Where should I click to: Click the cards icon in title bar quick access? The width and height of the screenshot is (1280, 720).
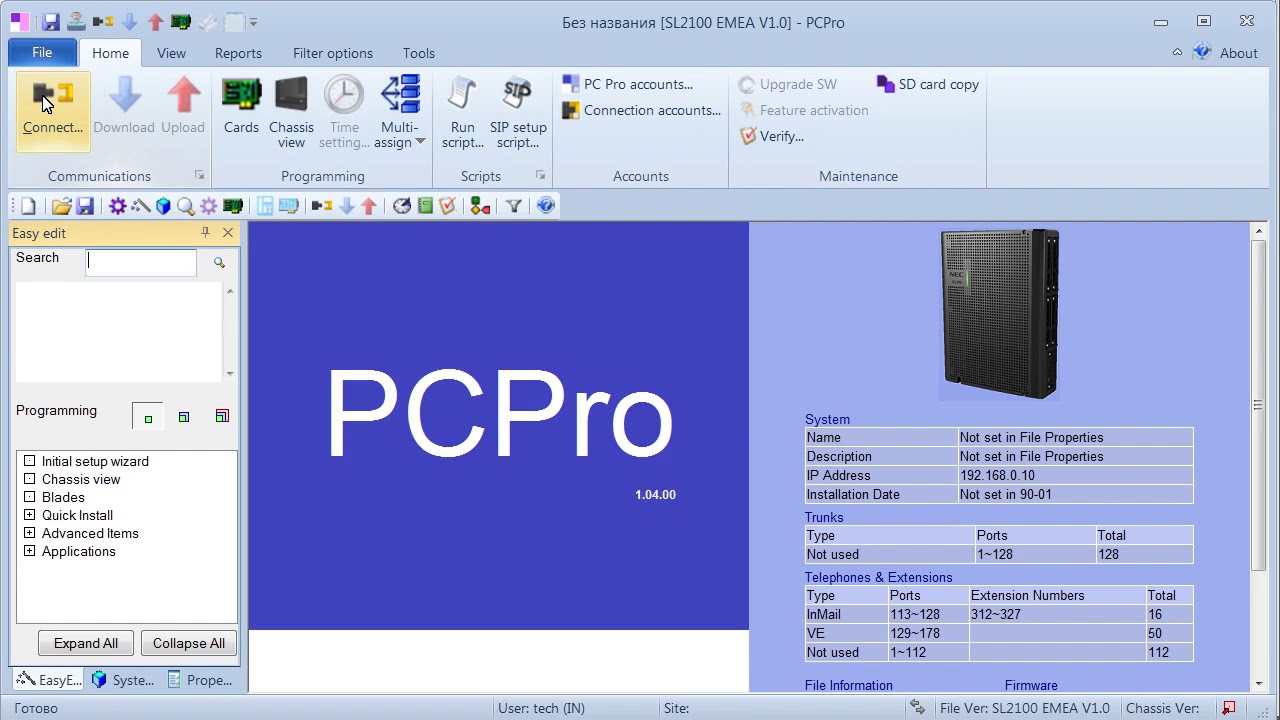[181, 21]
